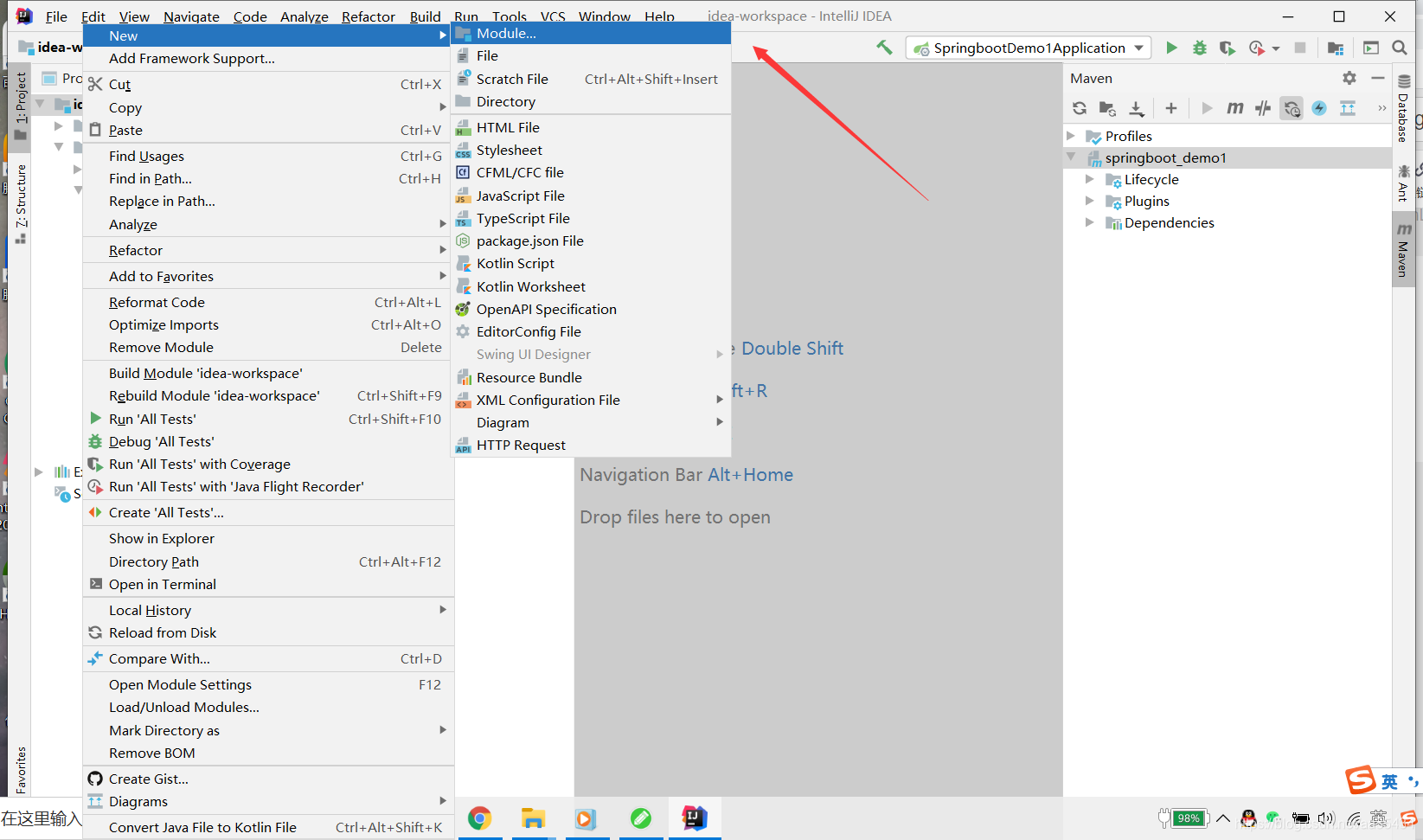1423x840 pixels.
Task: Show more Maven toolbar items chevrons
Action: 1381,108
